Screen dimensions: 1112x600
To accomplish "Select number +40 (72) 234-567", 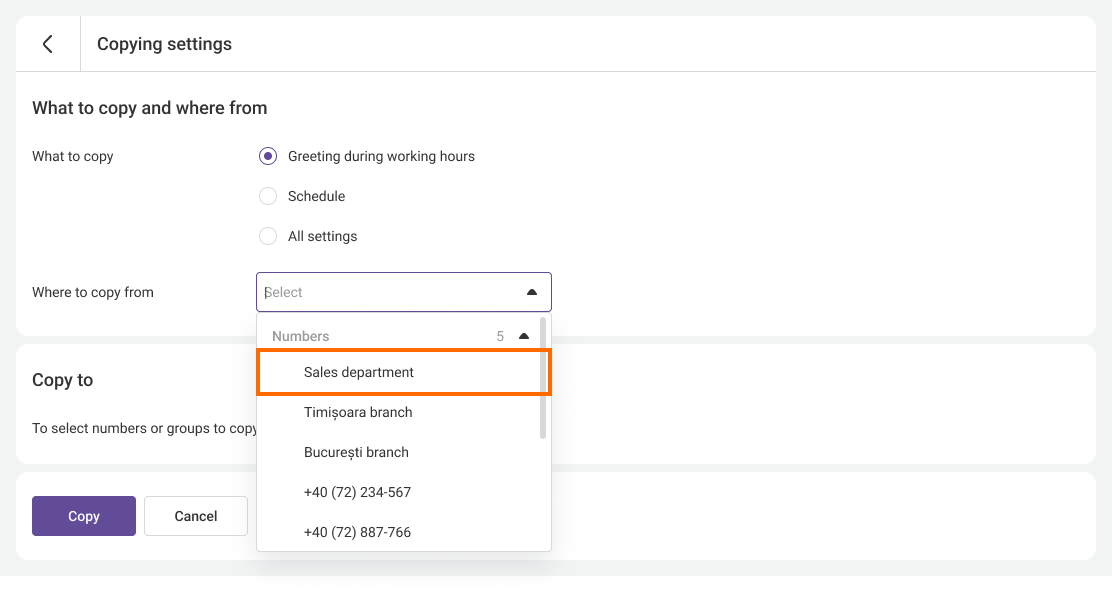I will click(357, 492).
